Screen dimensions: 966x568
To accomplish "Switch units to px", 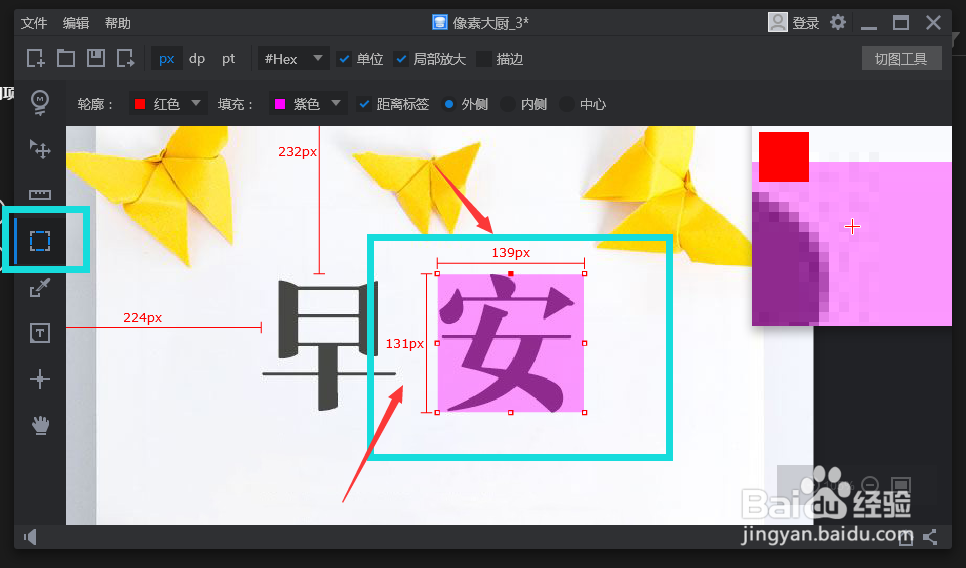I will (166, 59).
